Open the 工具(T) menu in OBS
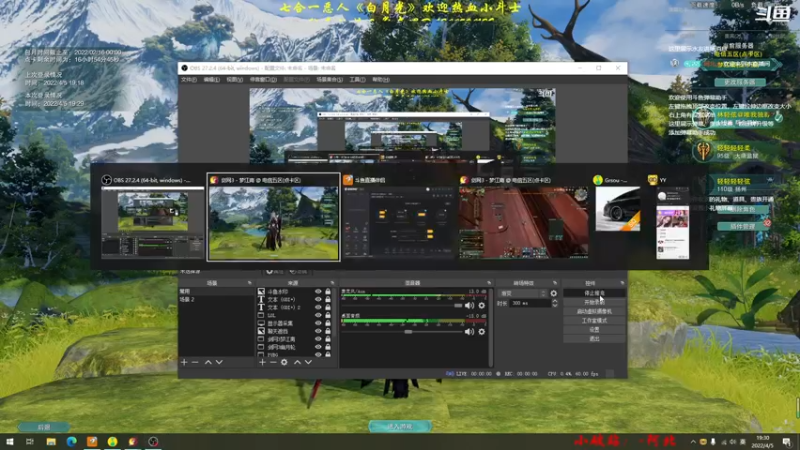The width and height of the screenshot is (800, 450). (x=357, y=80)
